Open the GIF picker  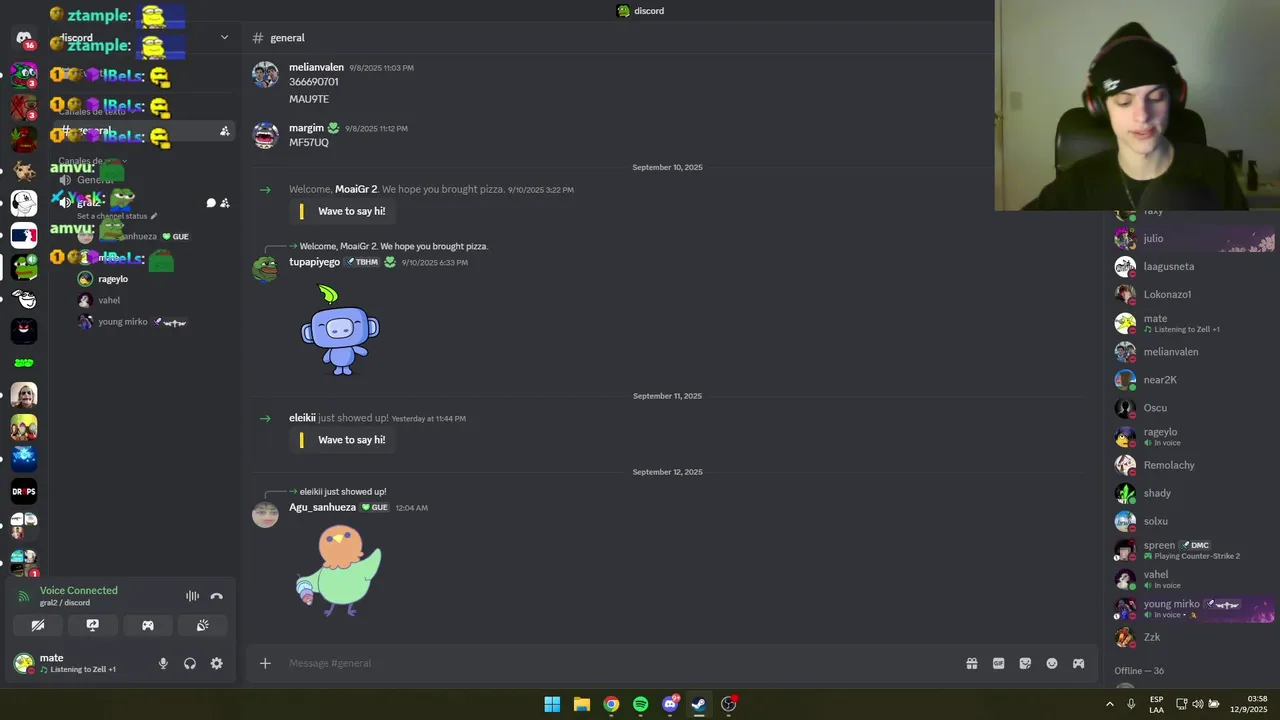coord(998,663)
